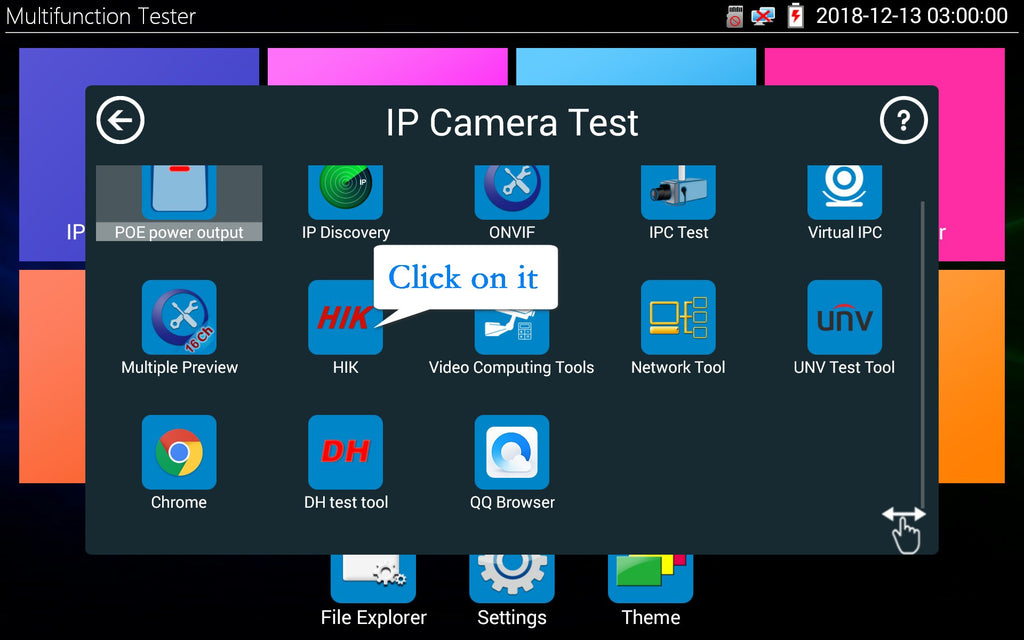Open help with question mark button
The width and height of the screenshot is (1024, 640).
(903, 121)
